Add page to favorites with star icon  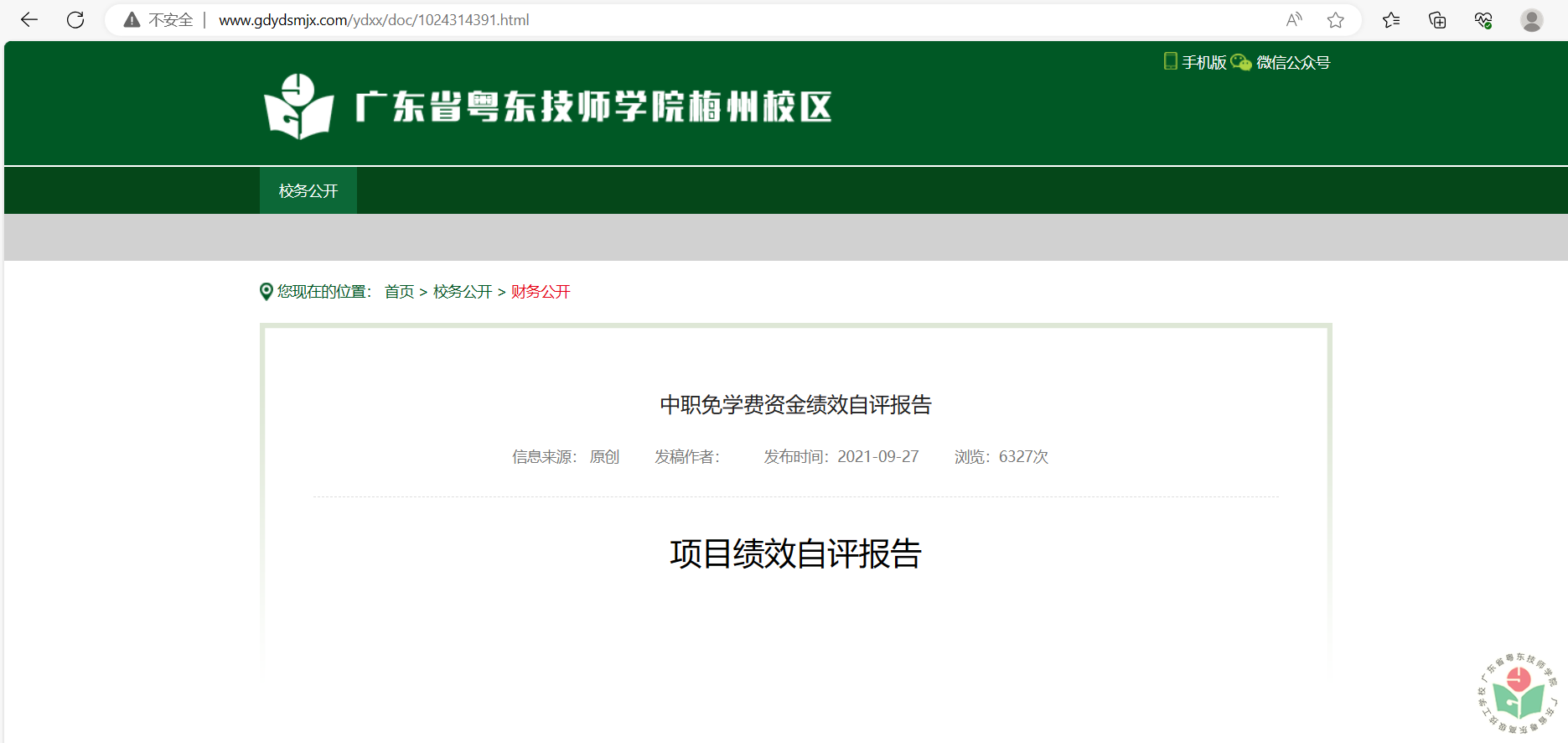tap(1336, 20)
